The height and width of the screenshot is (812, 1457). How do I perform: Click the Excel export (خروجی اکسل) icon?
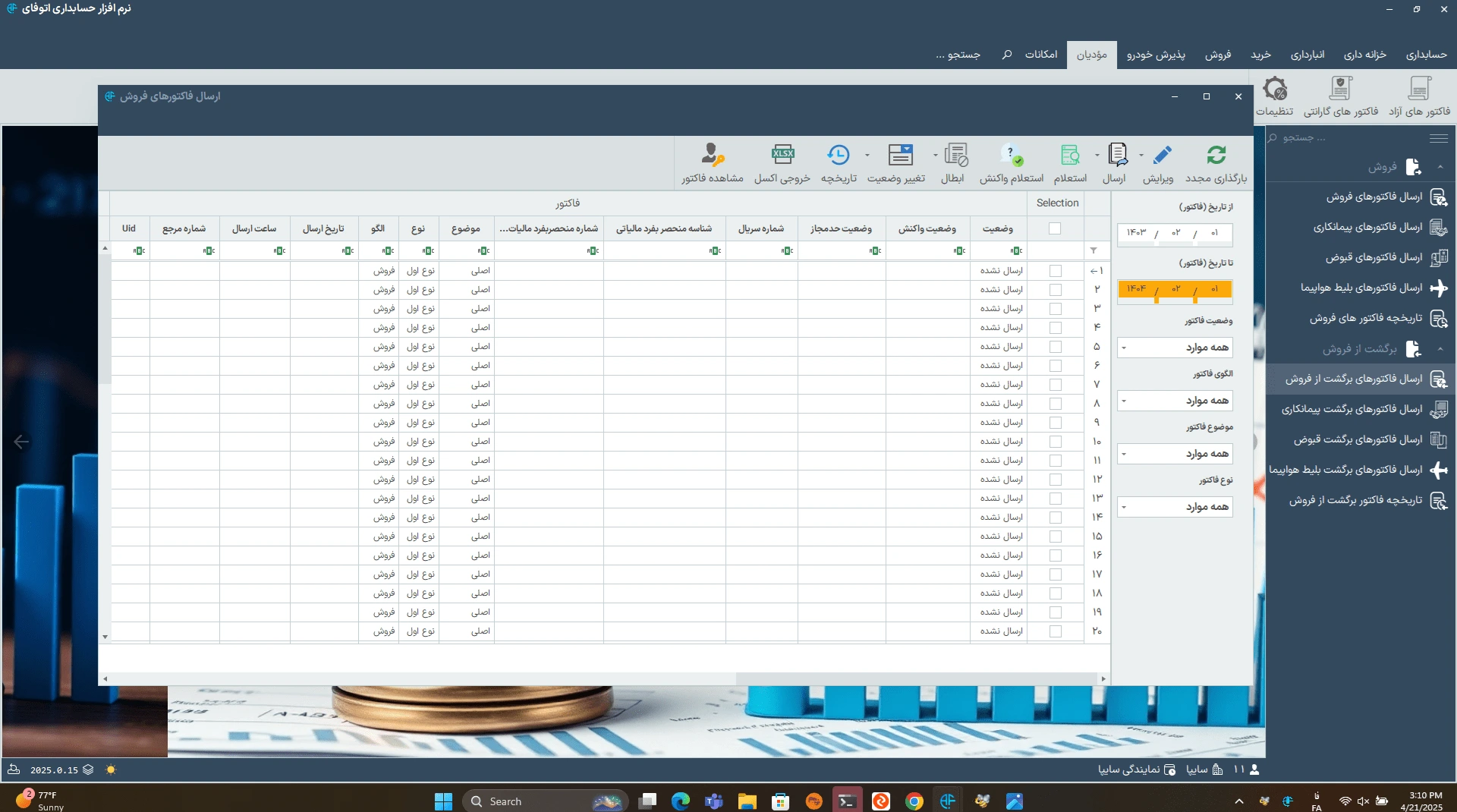pyautogui.click(x=782, y=155)
